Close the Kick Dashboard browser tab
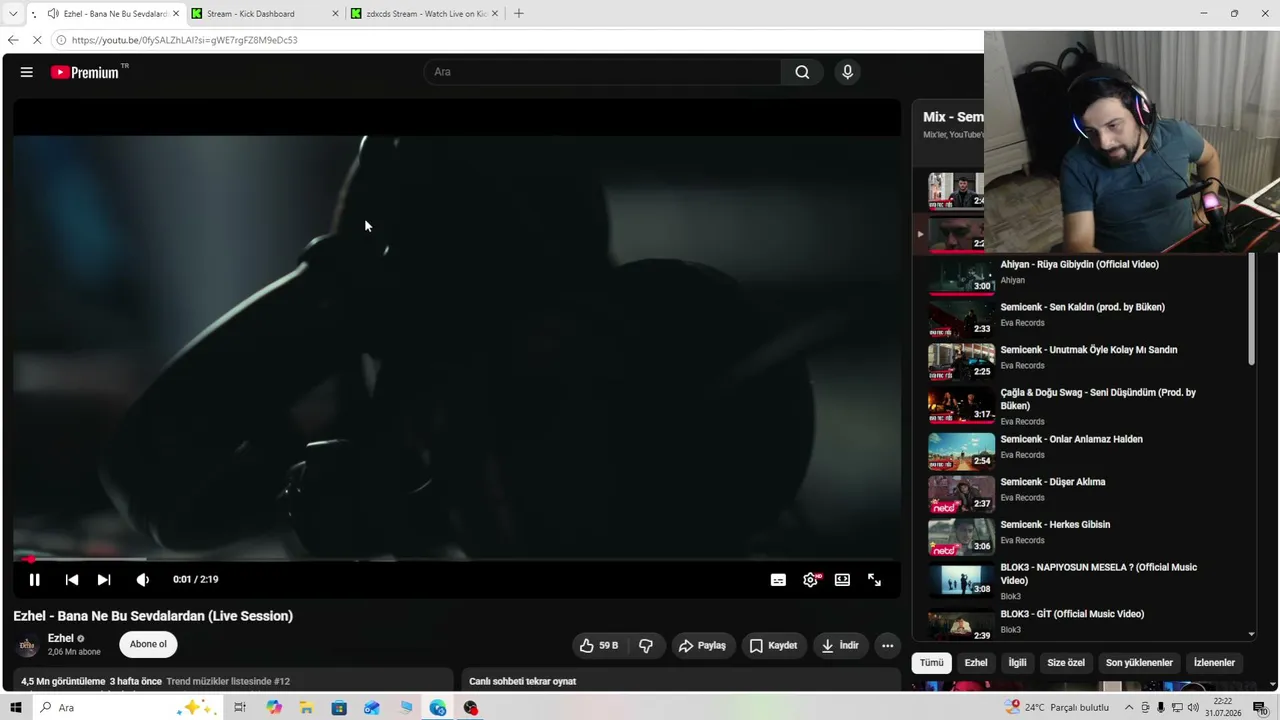 click(x=334, y=14)
